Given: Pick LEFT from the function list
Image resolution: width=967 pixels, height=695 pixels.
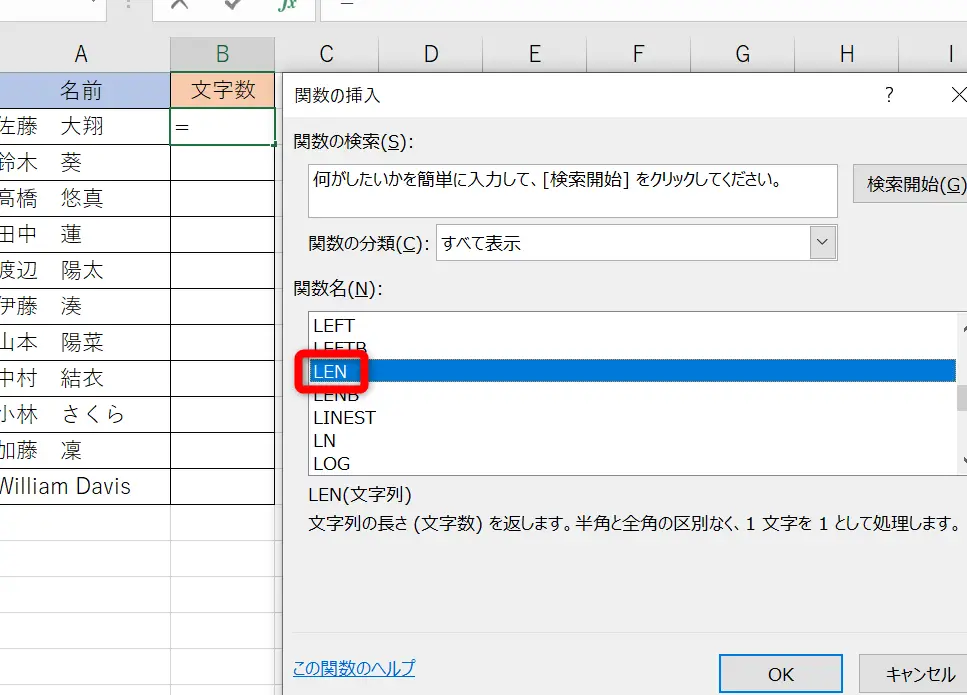Looking at the screenshot, I should 334,325.
